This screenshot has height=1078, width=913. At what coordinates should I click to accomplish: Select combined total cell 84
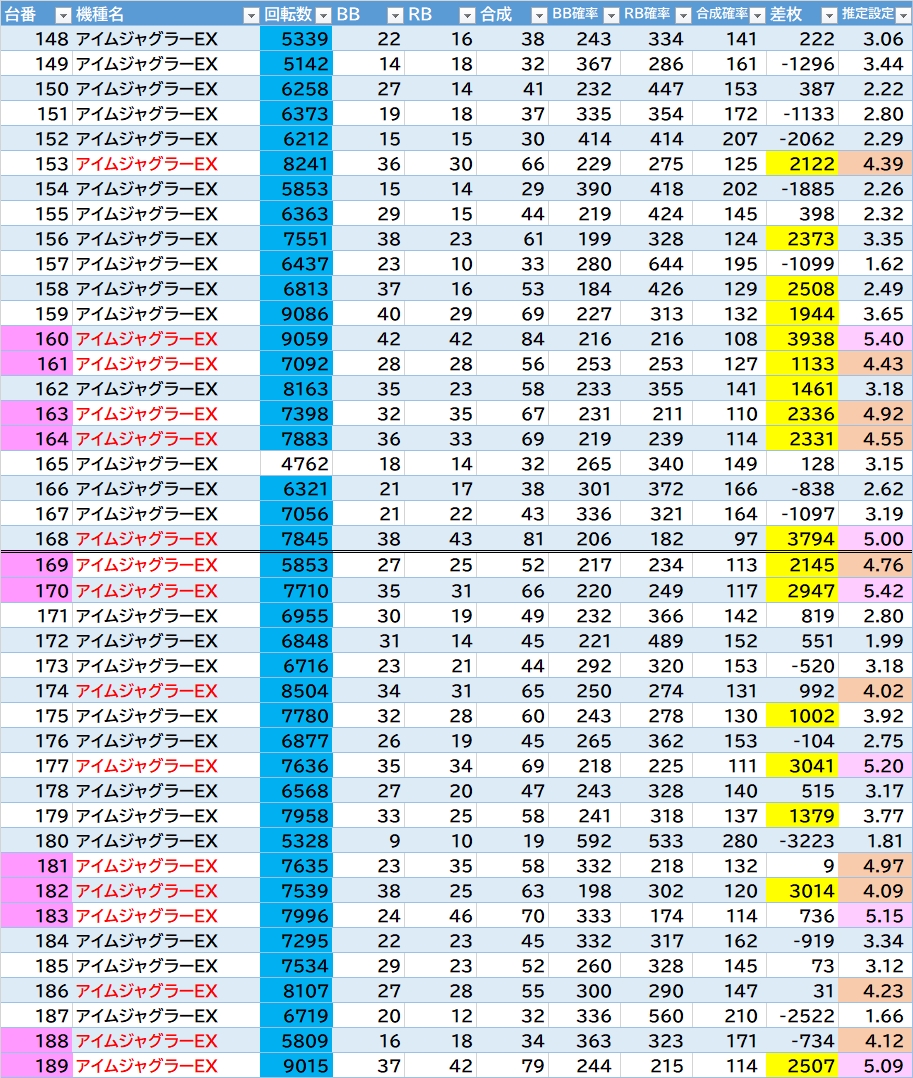pos(512,339)
